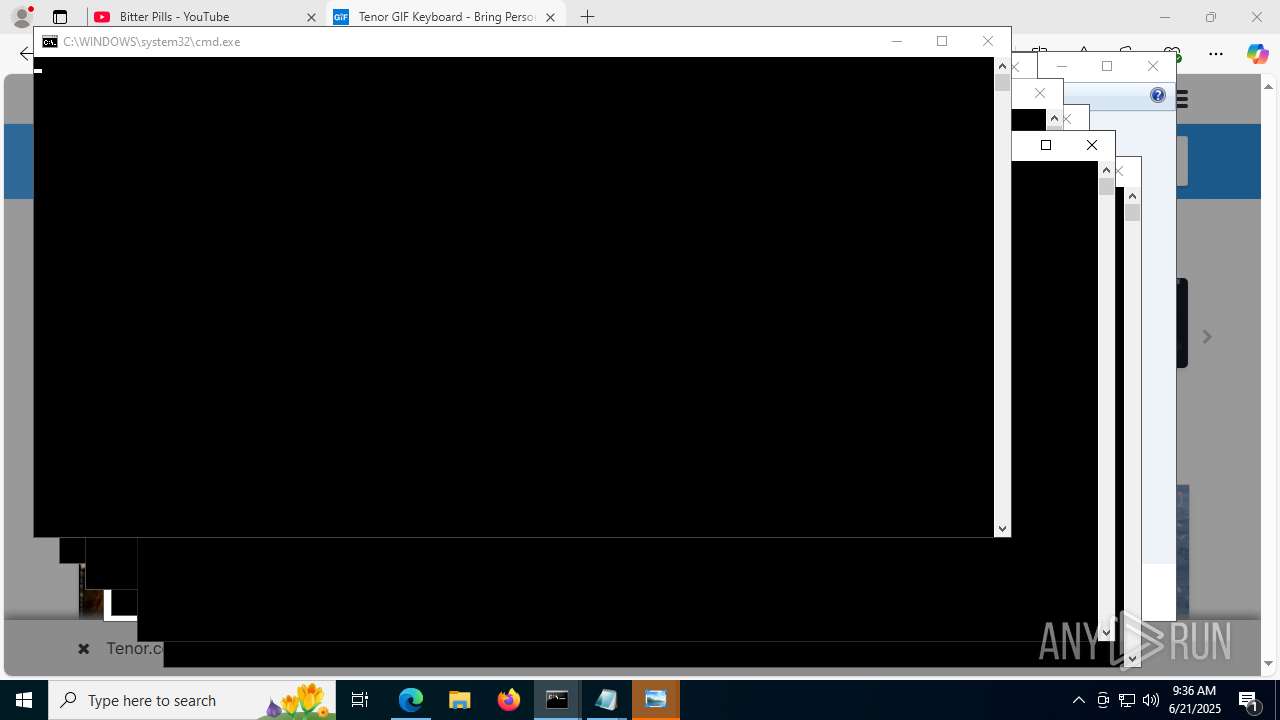Open the notification center icon
The width and height of the screenshot is (1280, 720).
coord(1249,700)
